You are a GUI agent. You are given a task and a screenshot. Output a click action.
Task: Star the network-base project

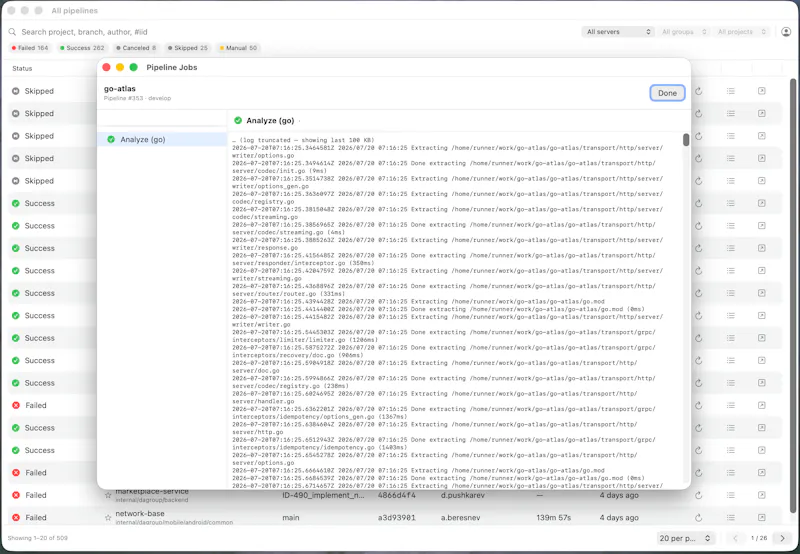coord(108,517)
